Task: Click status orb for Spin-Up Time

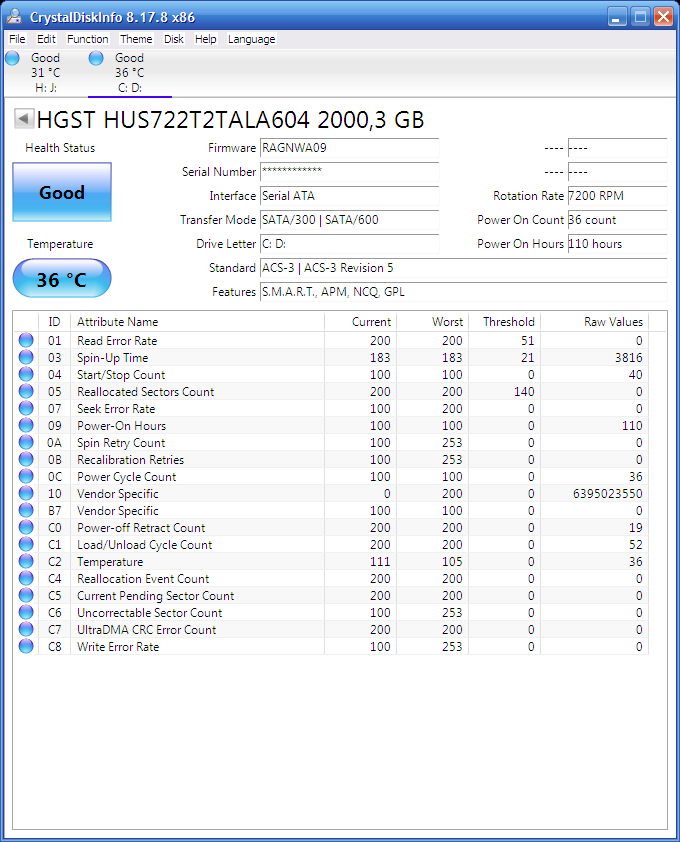Action: pyautogui.click(x=26, y=357)
